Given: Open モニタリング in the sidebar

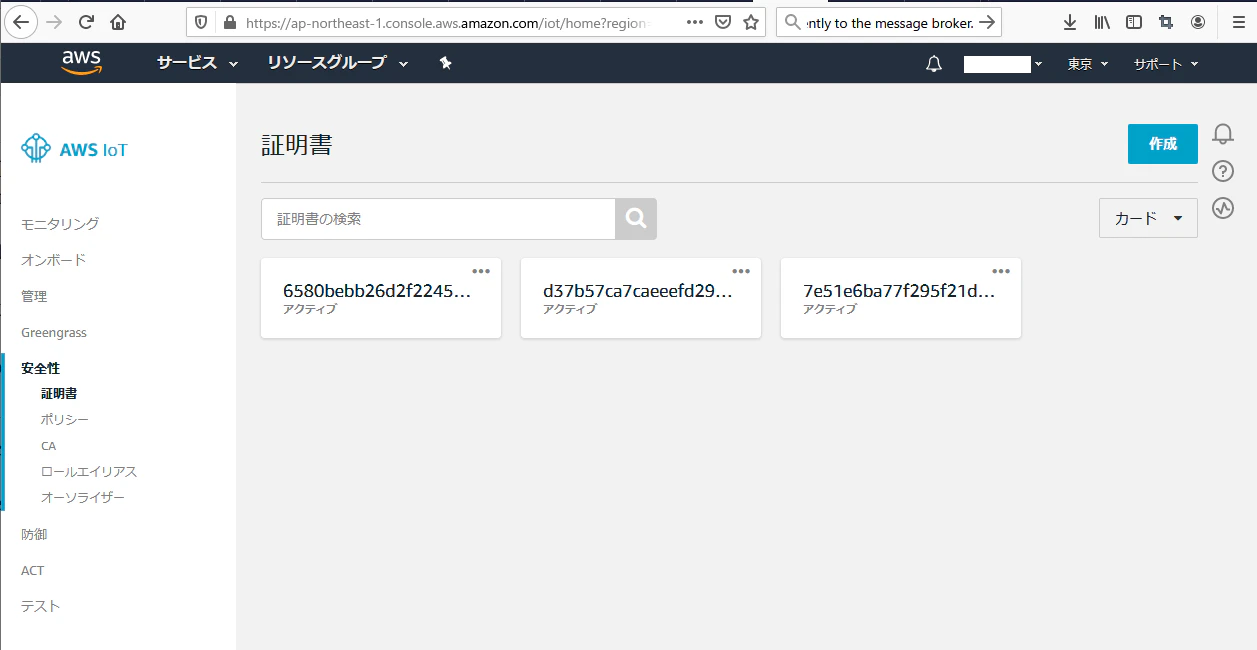Looking at the screenshot, I should tap(60, 223).
